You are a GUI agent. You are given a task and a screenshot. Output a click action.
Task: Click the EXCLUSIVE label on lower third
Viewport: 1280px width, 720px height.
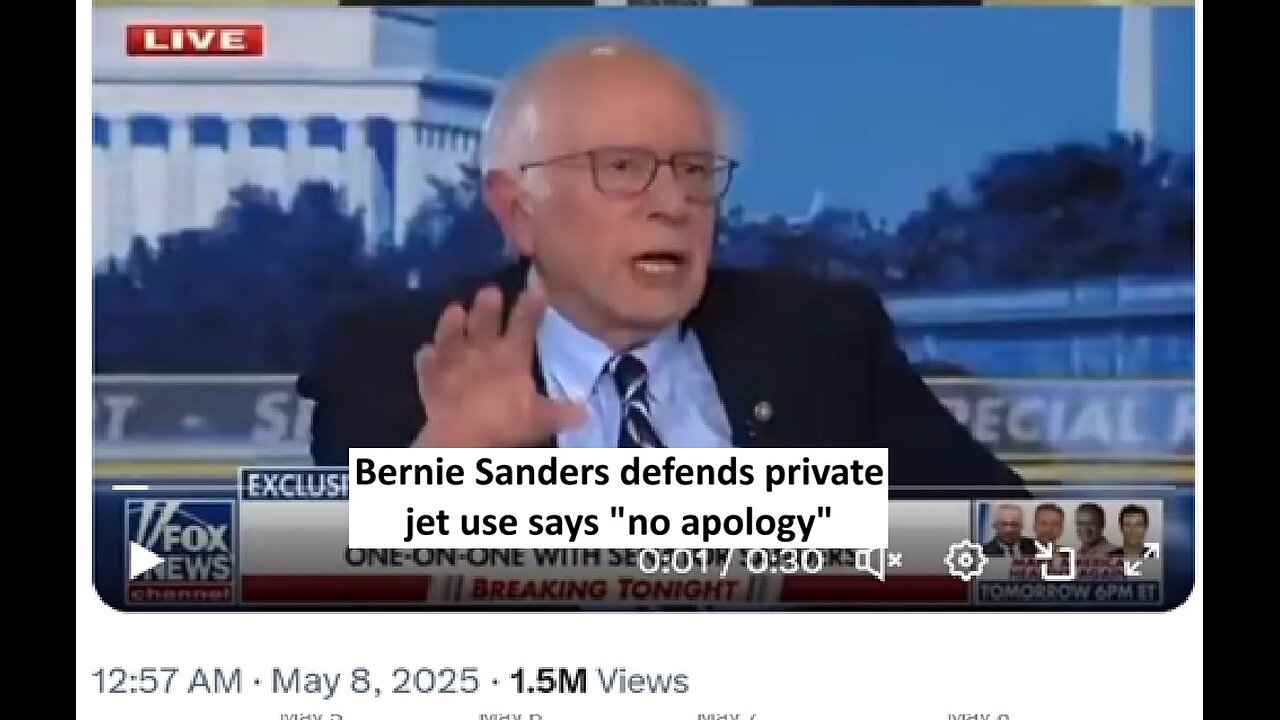[296, 485]
